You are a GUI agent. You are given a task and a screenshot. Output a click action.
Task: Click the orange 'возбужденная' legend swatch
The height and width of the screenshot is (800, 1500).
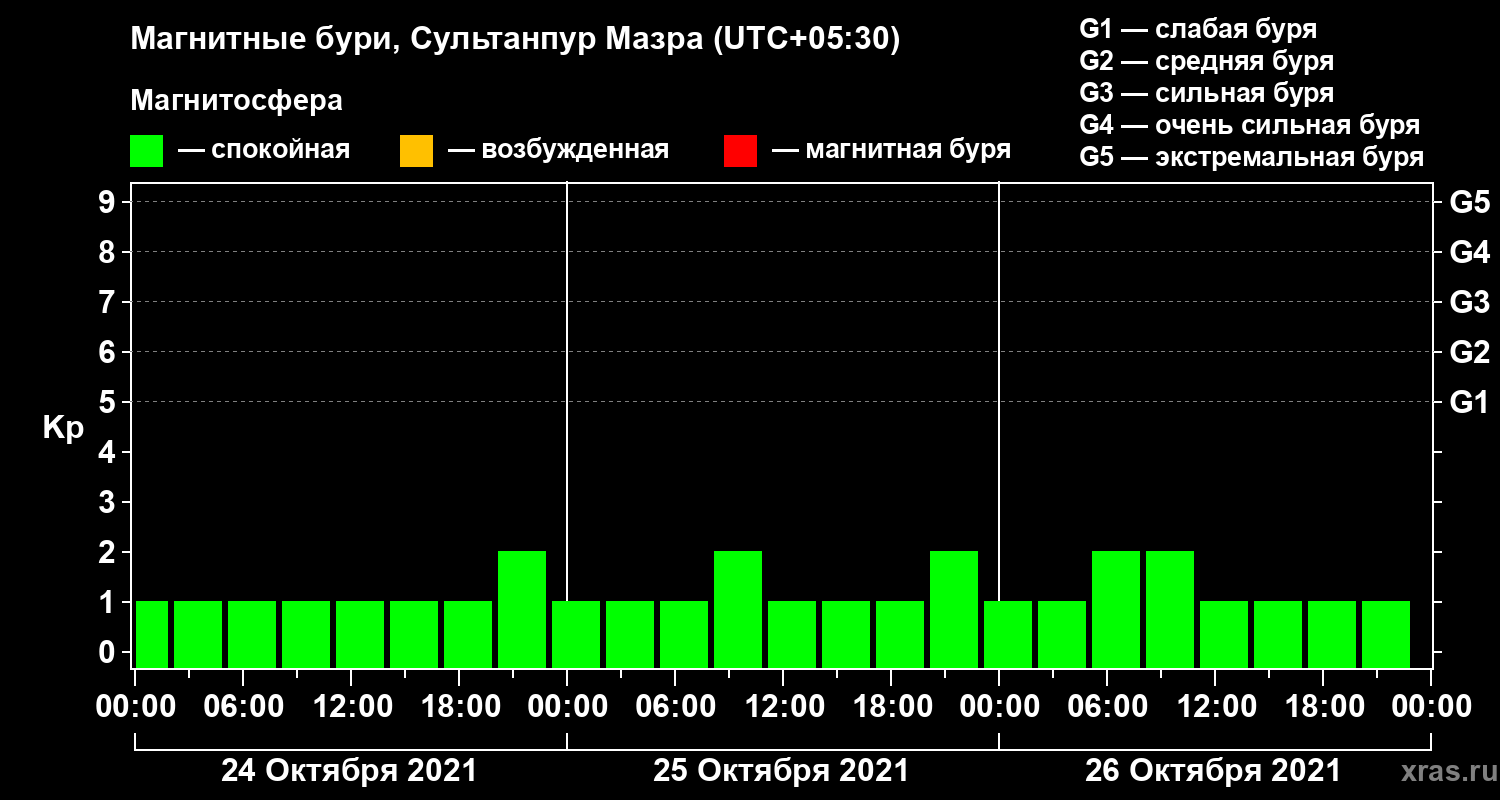coord(416,151)
